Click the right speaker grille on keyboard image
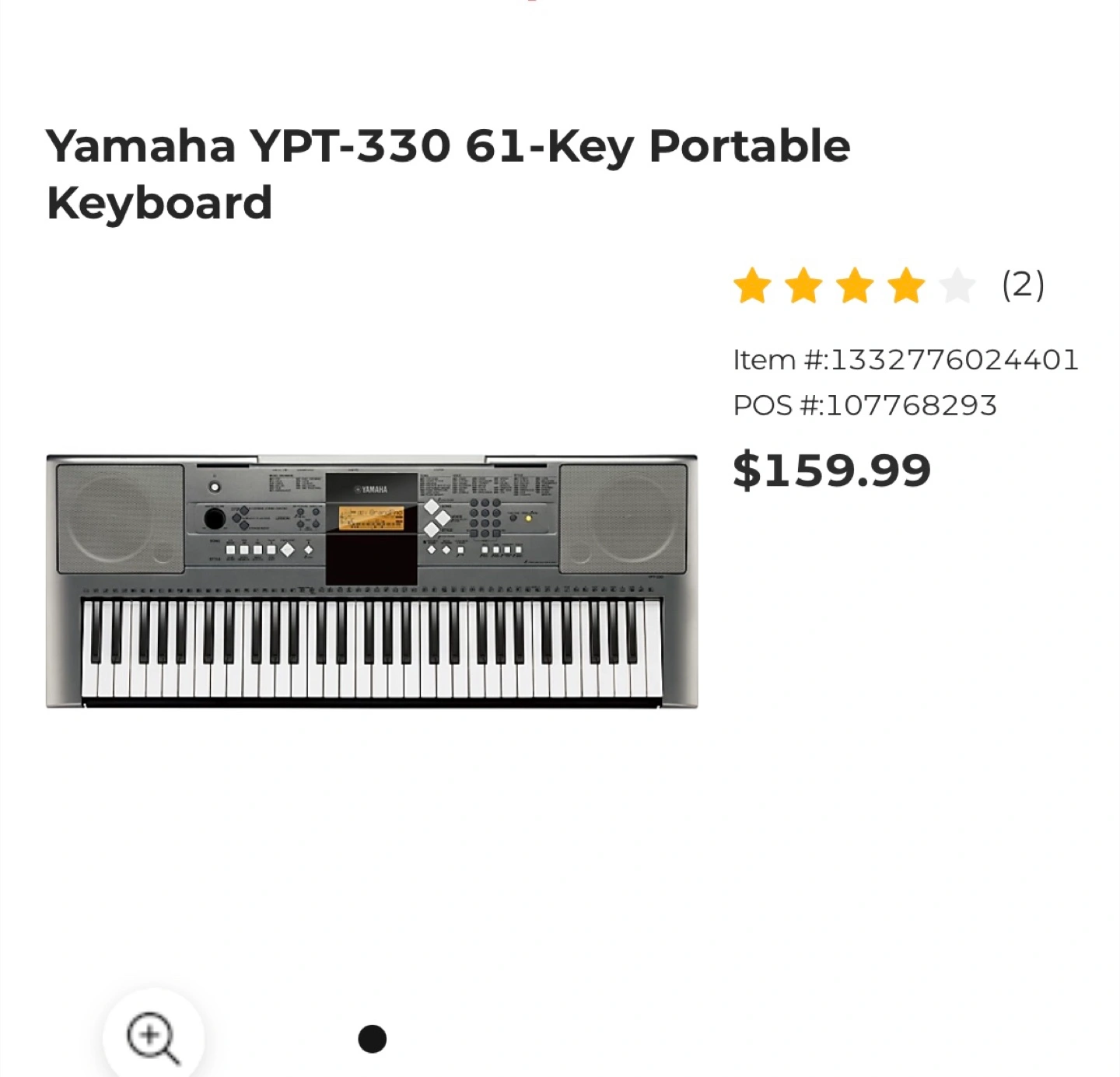1120x1077 pixels. (x=623, y=519)
